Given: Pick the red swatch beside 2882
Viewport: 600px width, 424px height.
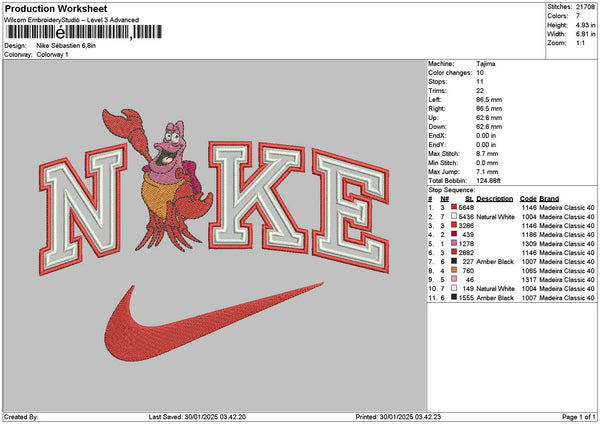Looking at the screenshot, I should [x=454, y=252].
